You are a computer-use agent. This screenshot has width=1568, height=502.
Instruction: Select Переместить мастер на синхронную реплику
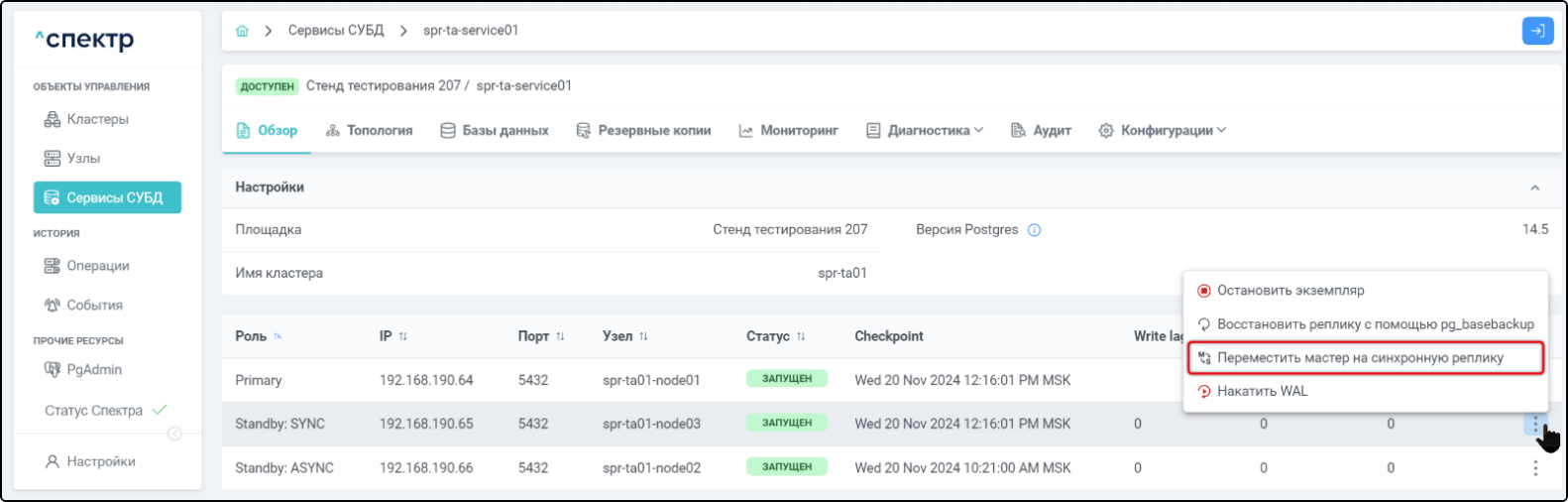click(1360, 358)
